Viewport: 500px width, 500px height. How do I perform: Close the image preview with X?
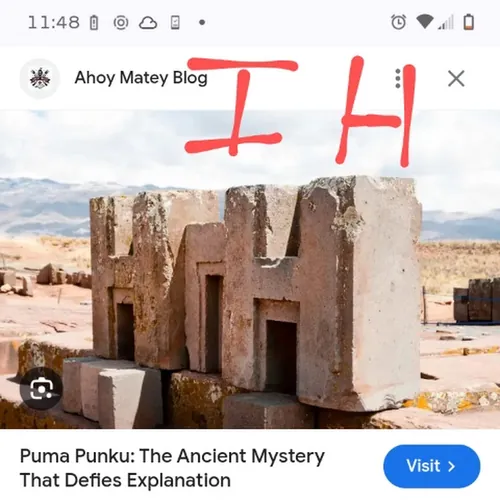[456, 79]
